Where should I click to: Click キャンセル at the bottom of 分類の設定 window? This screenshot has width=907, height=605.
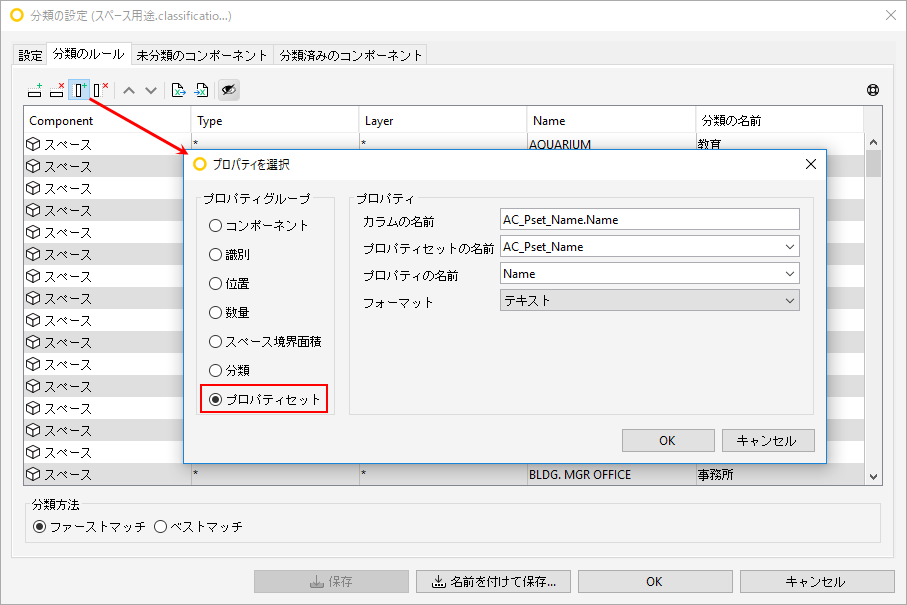pos(817,581)
